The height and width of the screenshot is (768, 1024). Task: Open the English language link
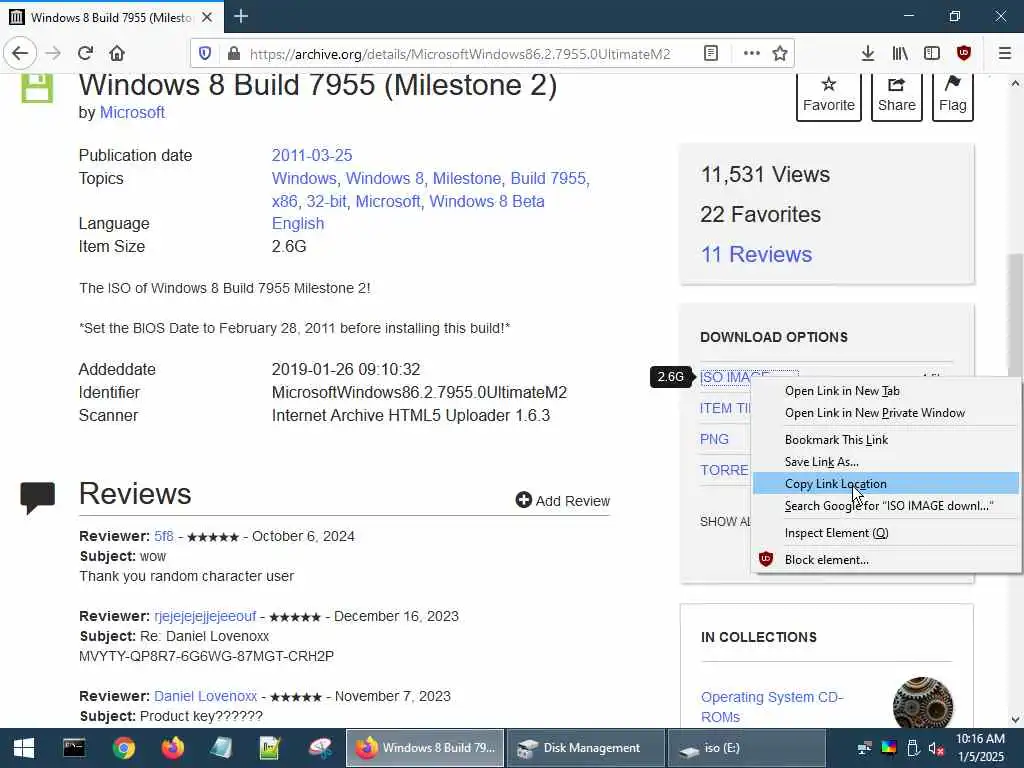(x=298, y=223)
